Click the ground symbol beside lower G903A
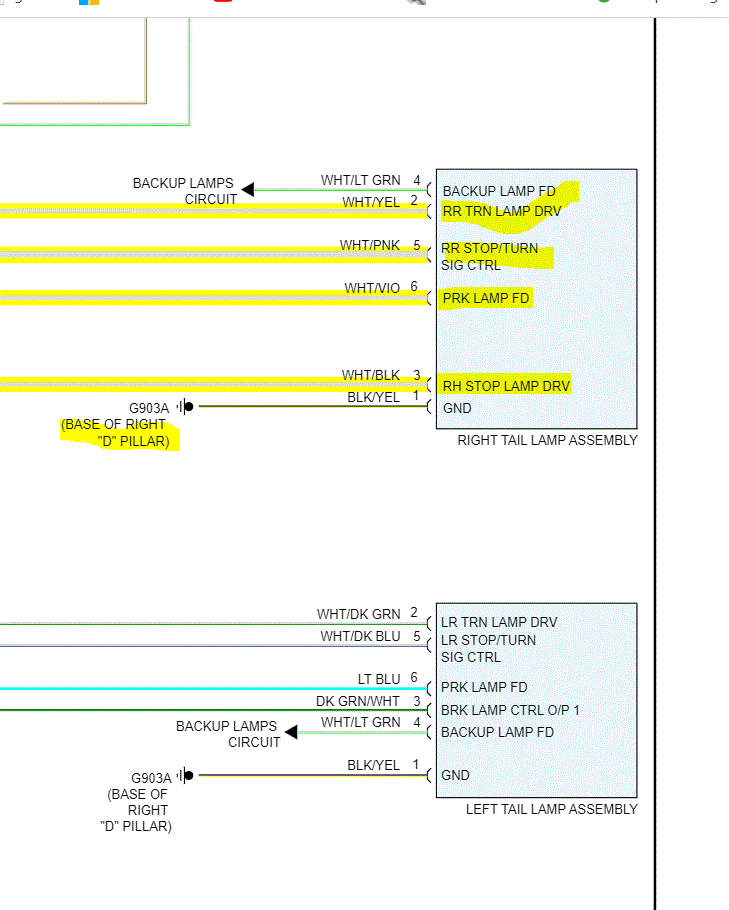 (186, 775)
